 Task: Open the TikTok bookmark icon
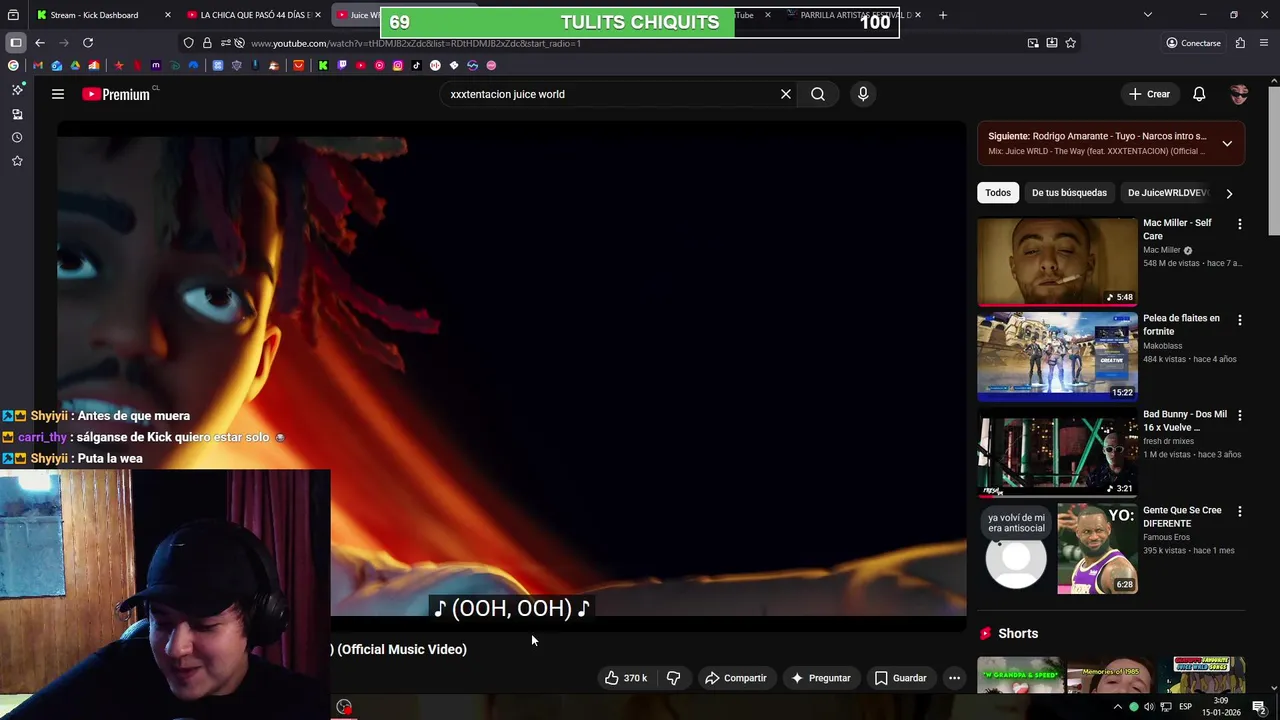(416, 65)
